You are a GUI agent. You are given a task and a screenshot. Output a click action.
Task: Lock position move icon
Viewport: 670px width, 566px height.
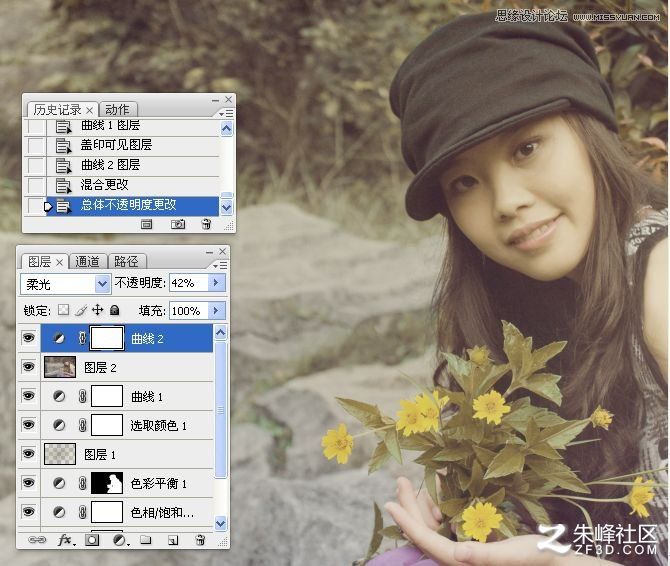tap(97, 310)
